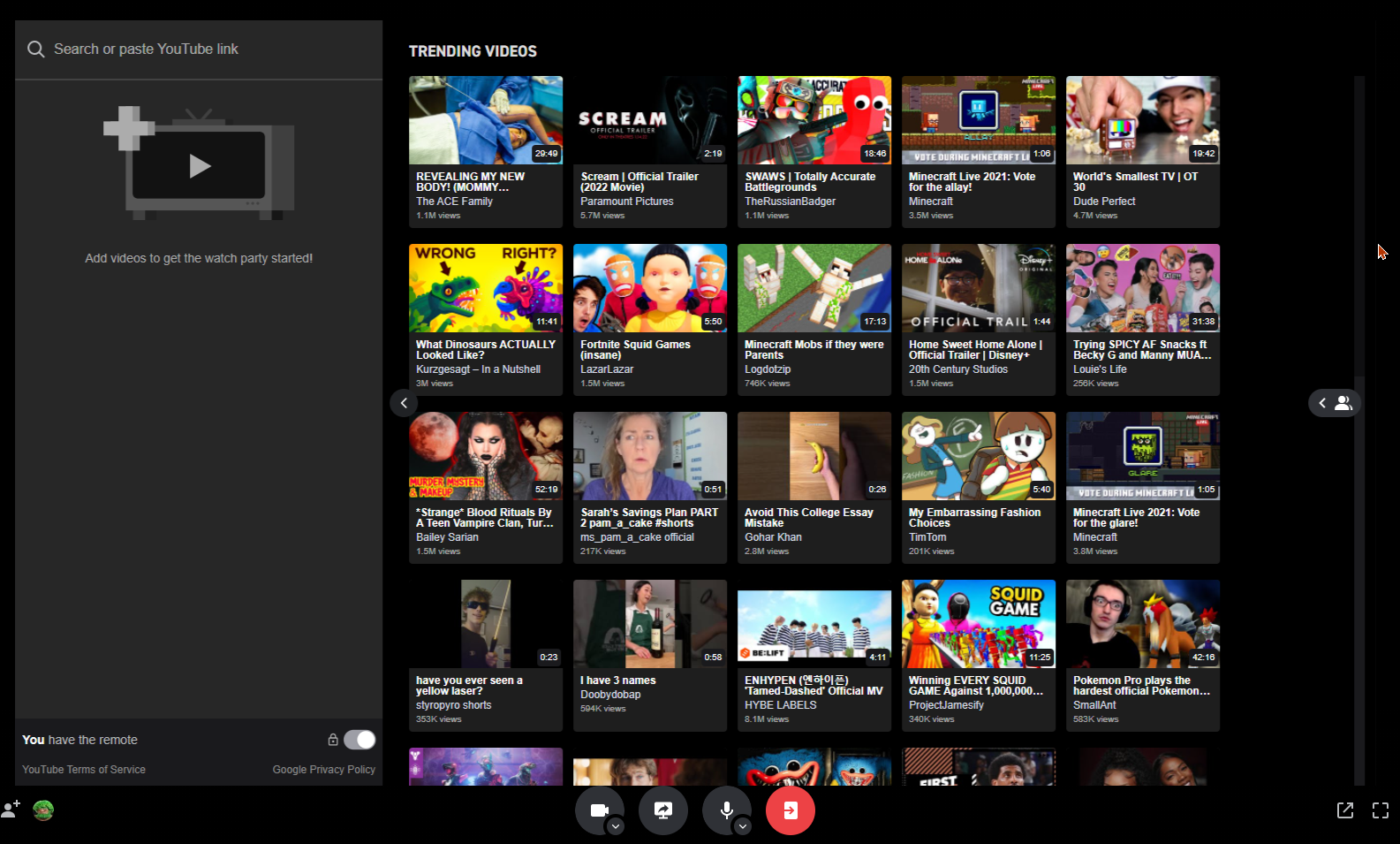Click Kurzgesagt – In a Nutshell channel name
This screenshot has height=844, width=1400.
click(478, 369)
